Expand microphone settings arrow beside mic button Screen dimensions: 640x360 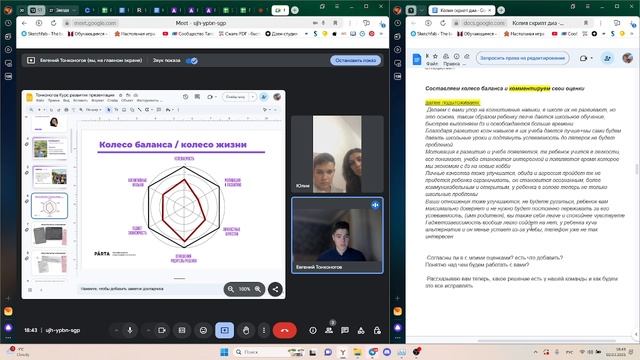point(116,330)
